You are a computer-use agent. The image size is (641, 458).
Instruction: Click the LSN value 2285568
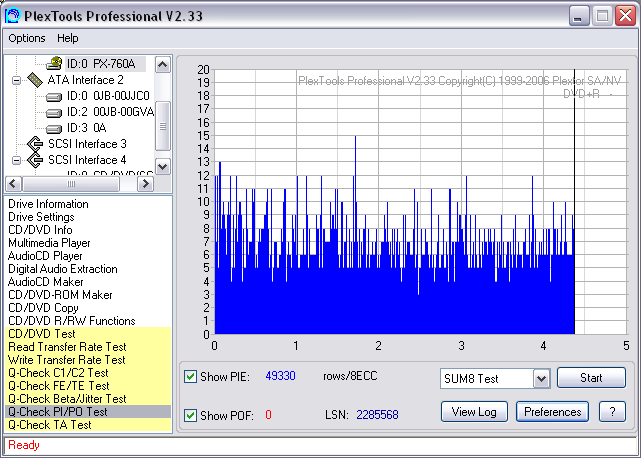pyautogui.click(x=377, y=415)
